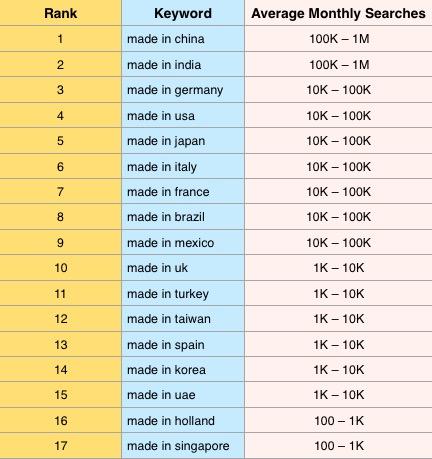Click the 'made in japan' cell

pos(183,141)
